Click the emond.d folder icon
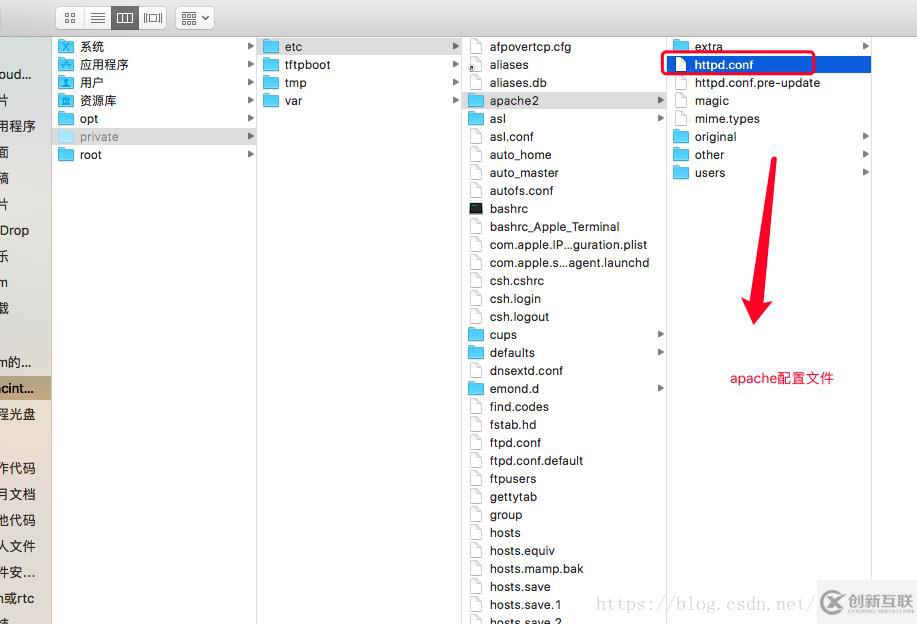This screenshot has width=917, height=624. coord(476,388)
